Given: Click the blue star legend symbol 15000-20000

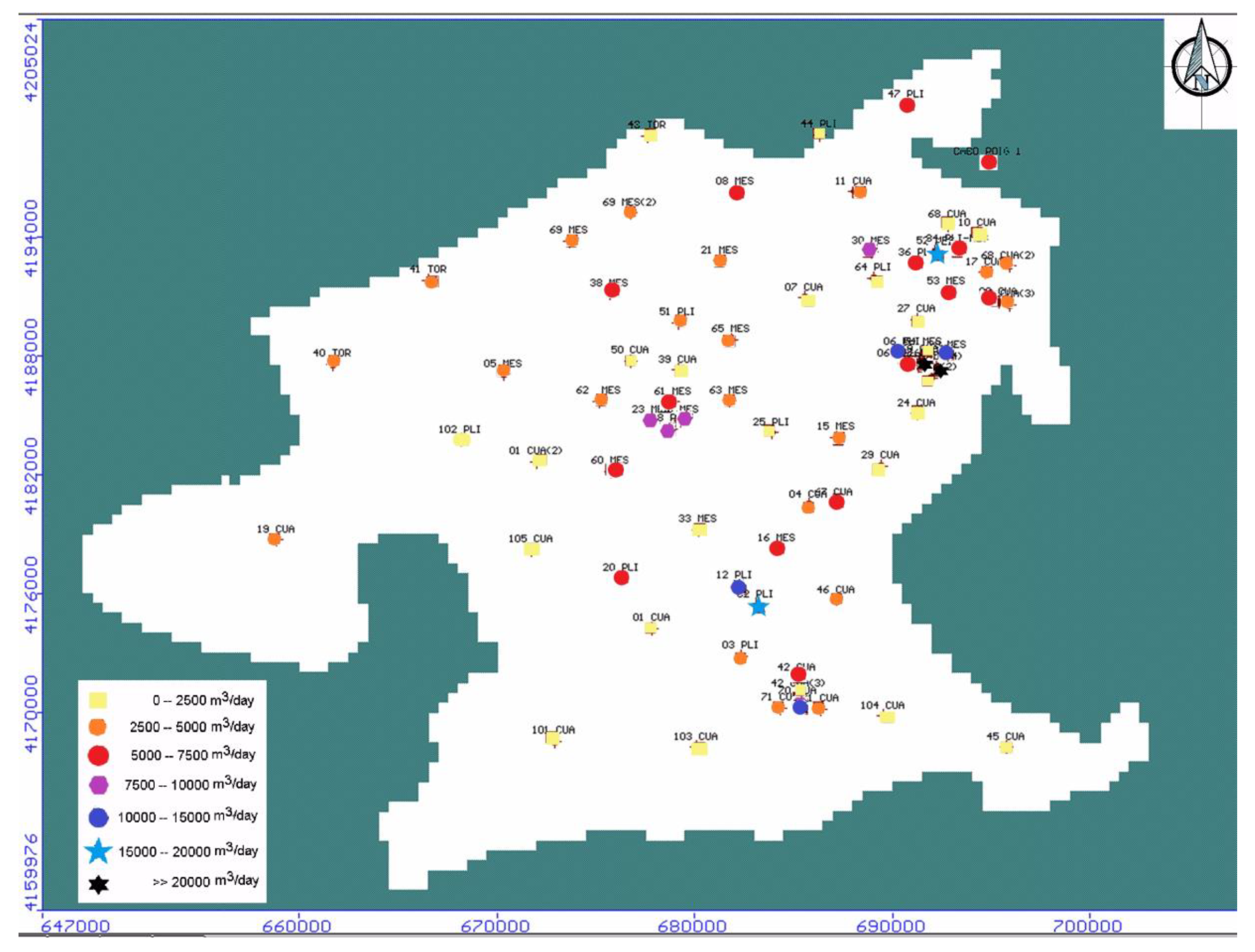Looking at the screenshot, I should [x=99, y=851].
